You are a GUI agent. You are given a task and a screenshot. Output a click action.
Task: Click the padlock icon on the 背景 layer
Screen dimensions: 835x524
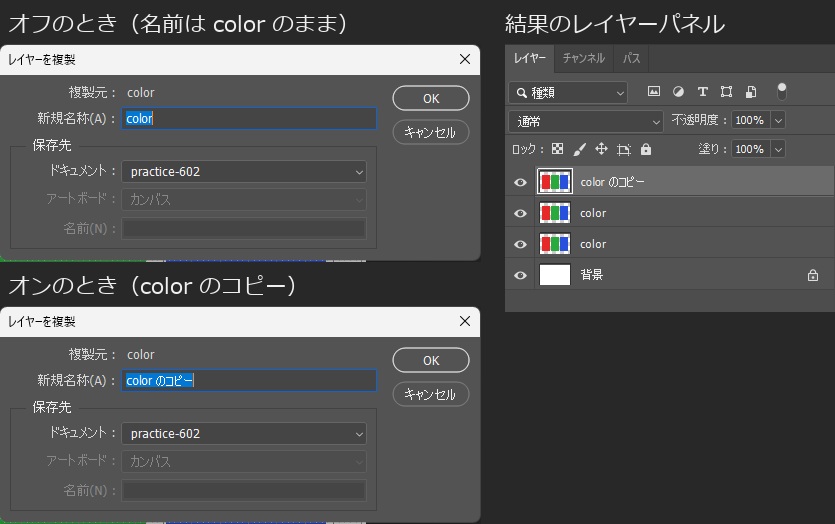813,275
